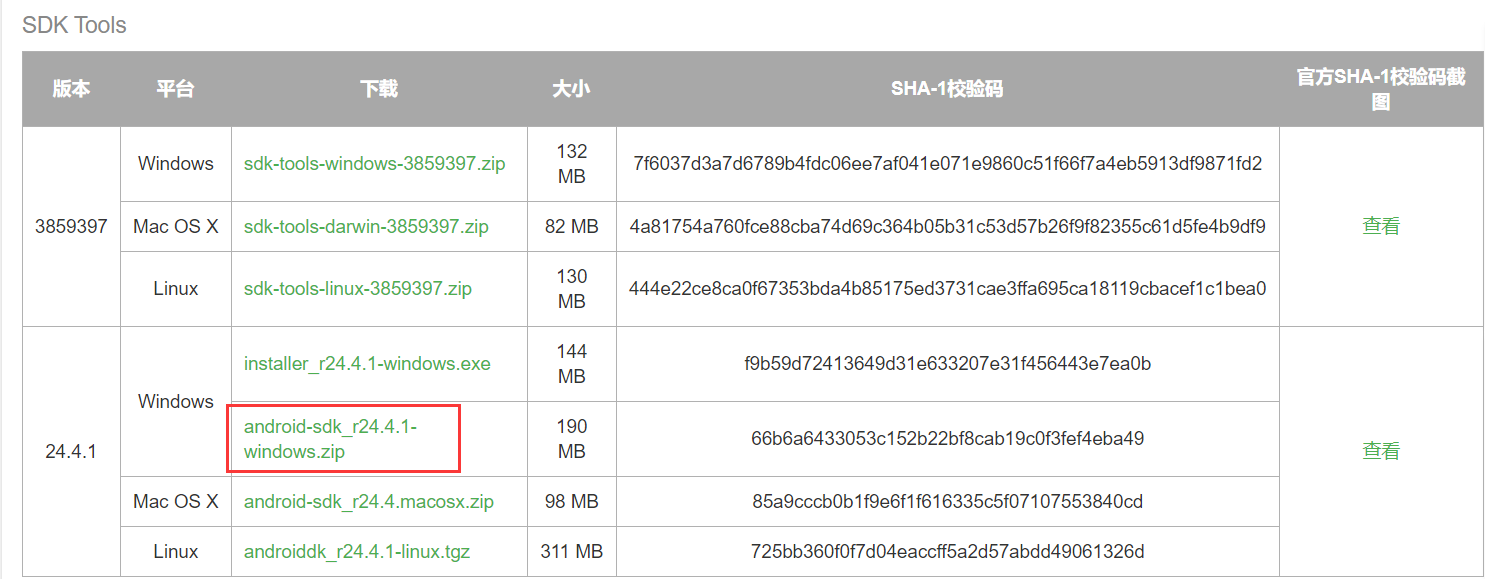Image resolution: width=1485 pixels, height=579 pixels.
Task: Click checksum 85a9cccb0b1f9e6f1f616335c5f07107553840cd
Action: coord(947,502)
